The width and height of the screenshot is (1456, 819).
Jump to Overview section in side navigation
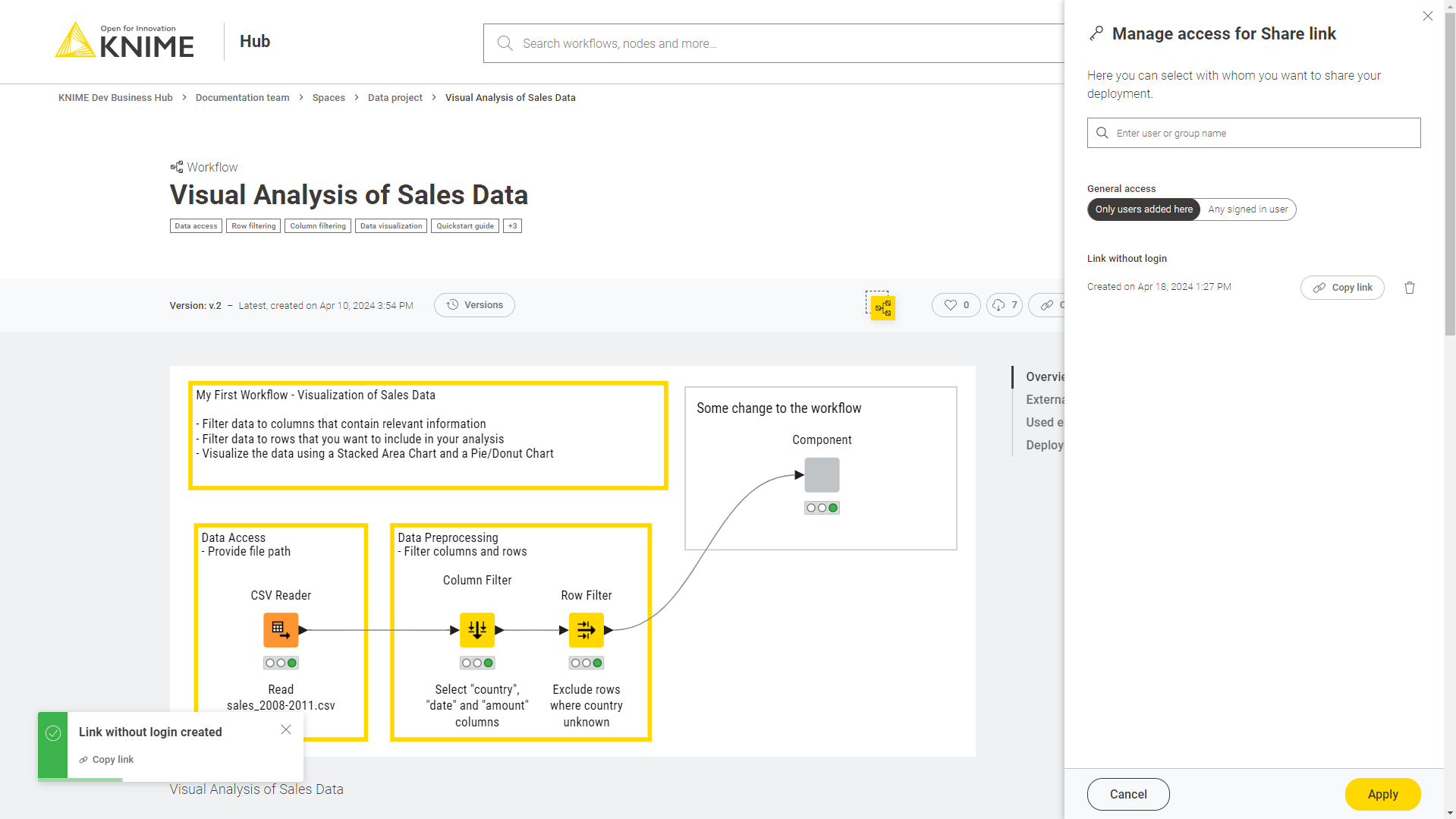[x=1044, y=377]
